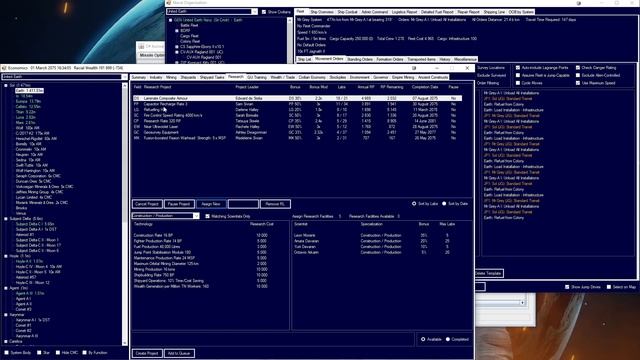Select the Geosurvey Equipment research row
Viewport: 640px width, 360px height.
tap(297, 132)
